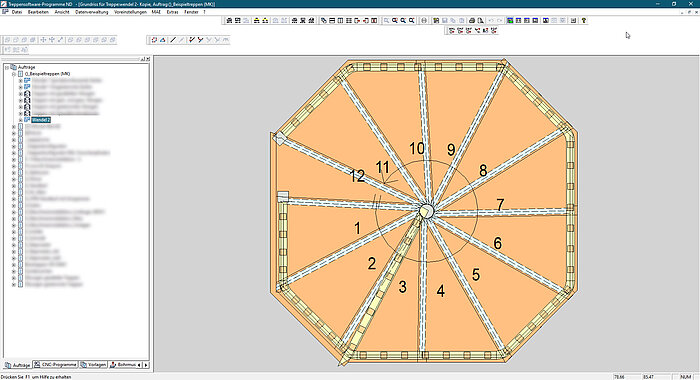Open the Voreinstellungen menu

click(x=130, y=12)
